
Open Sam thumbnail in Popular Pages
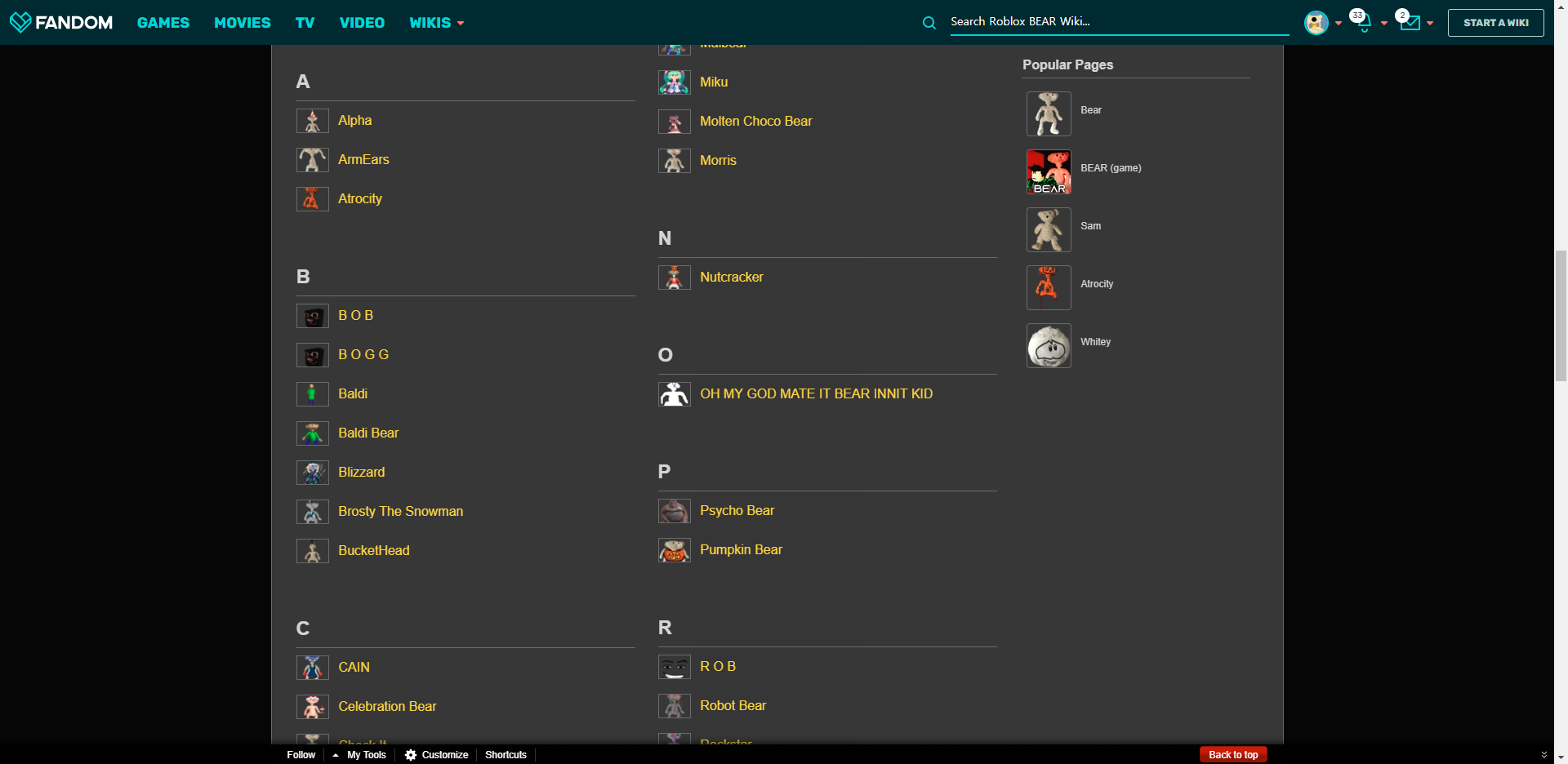click(1049, 229)
